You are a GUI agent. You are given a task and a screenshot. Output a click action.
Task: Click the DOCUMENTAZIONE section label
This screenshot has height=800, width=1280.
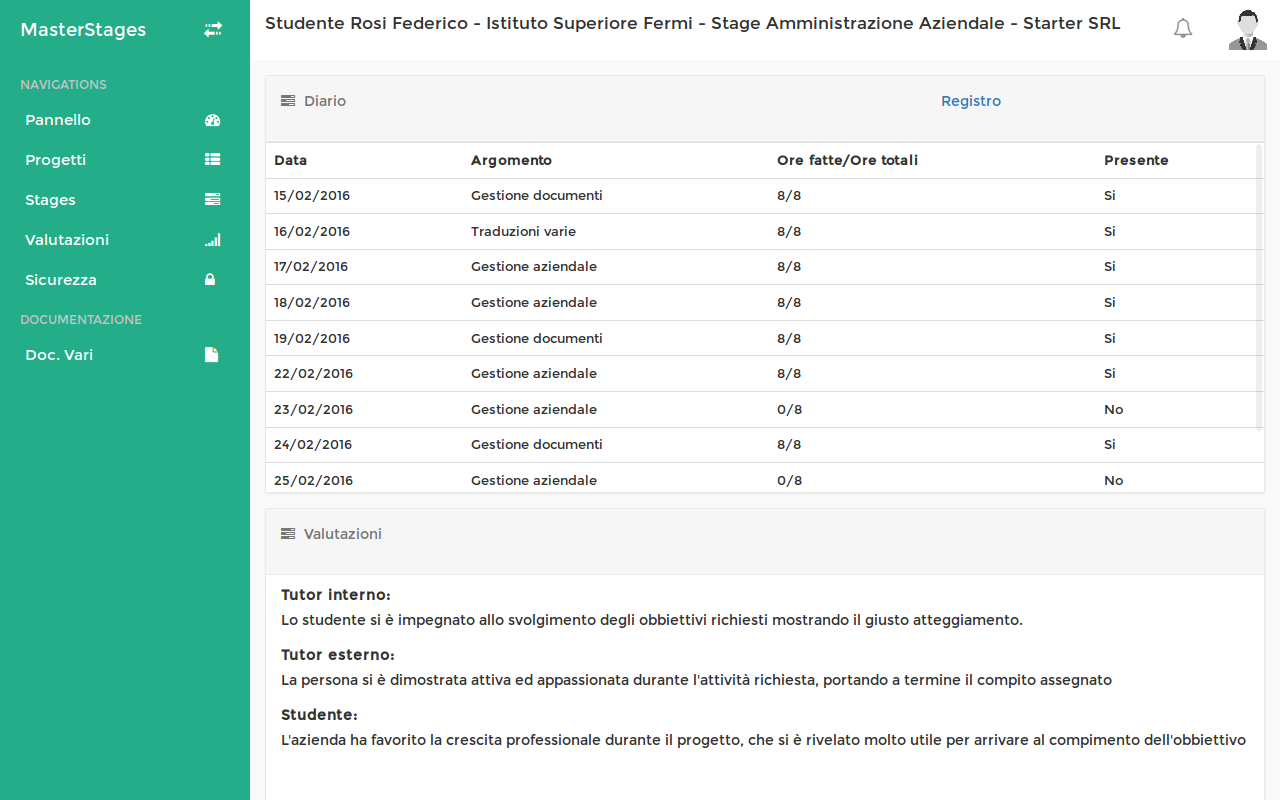81,320
